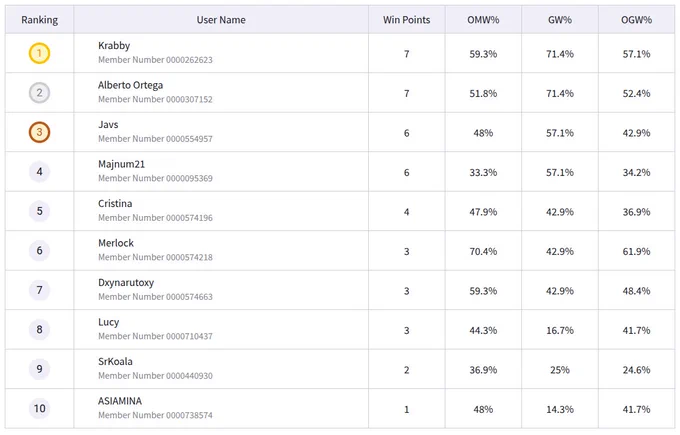Image resolution: width=680 pixels, height=435 pixels.
Task: Click the rank 9 badge icon
Action: click(x=39, y=369)
